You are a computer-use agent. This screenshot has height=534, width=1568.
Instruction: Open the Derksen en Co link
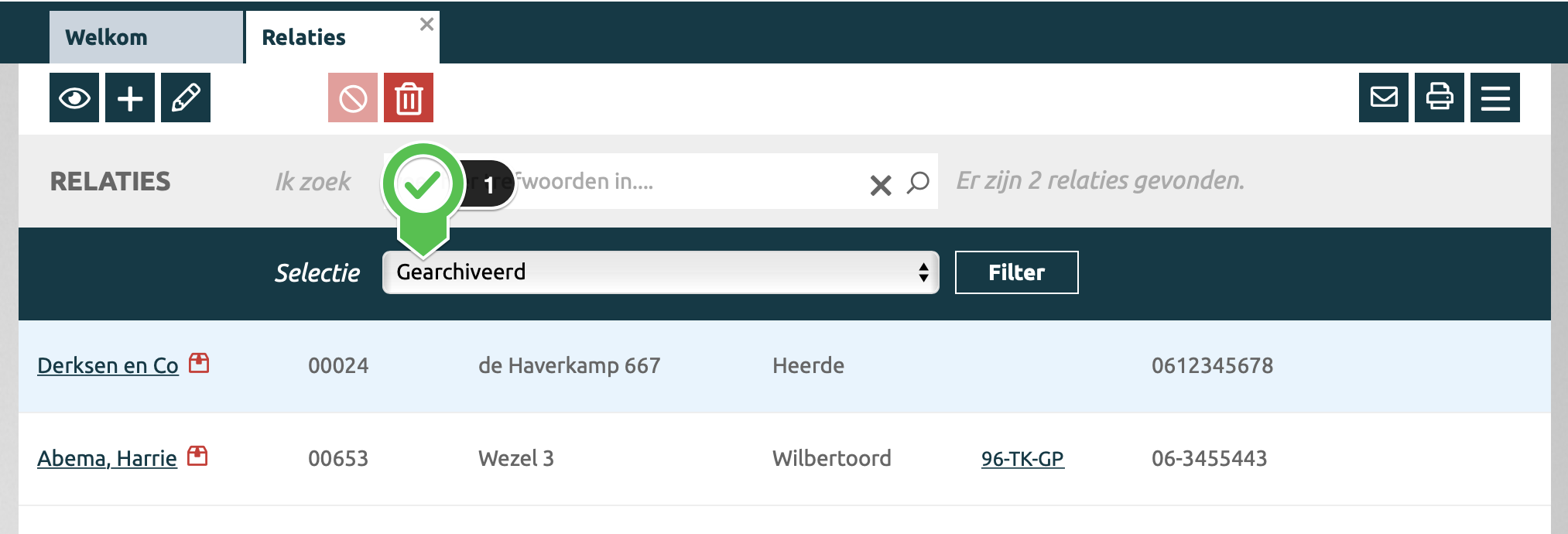click(x=108, y=365)
